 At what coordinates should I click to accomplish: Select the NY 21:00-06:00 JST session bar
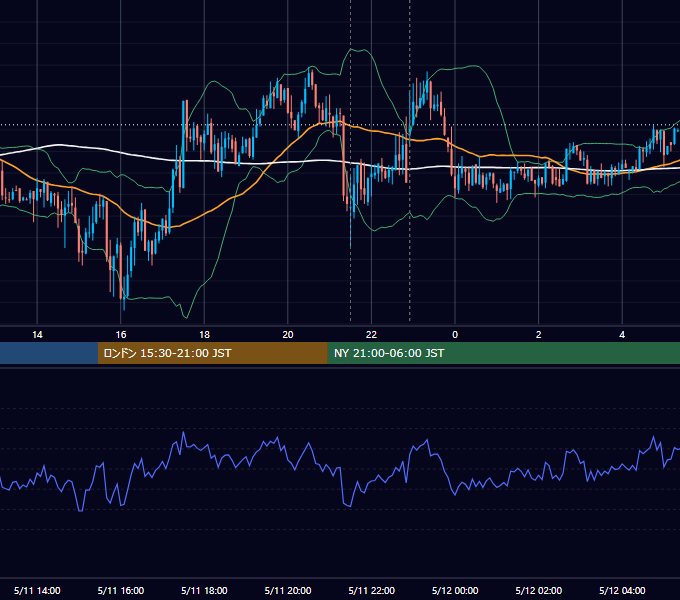pos(503,353)
